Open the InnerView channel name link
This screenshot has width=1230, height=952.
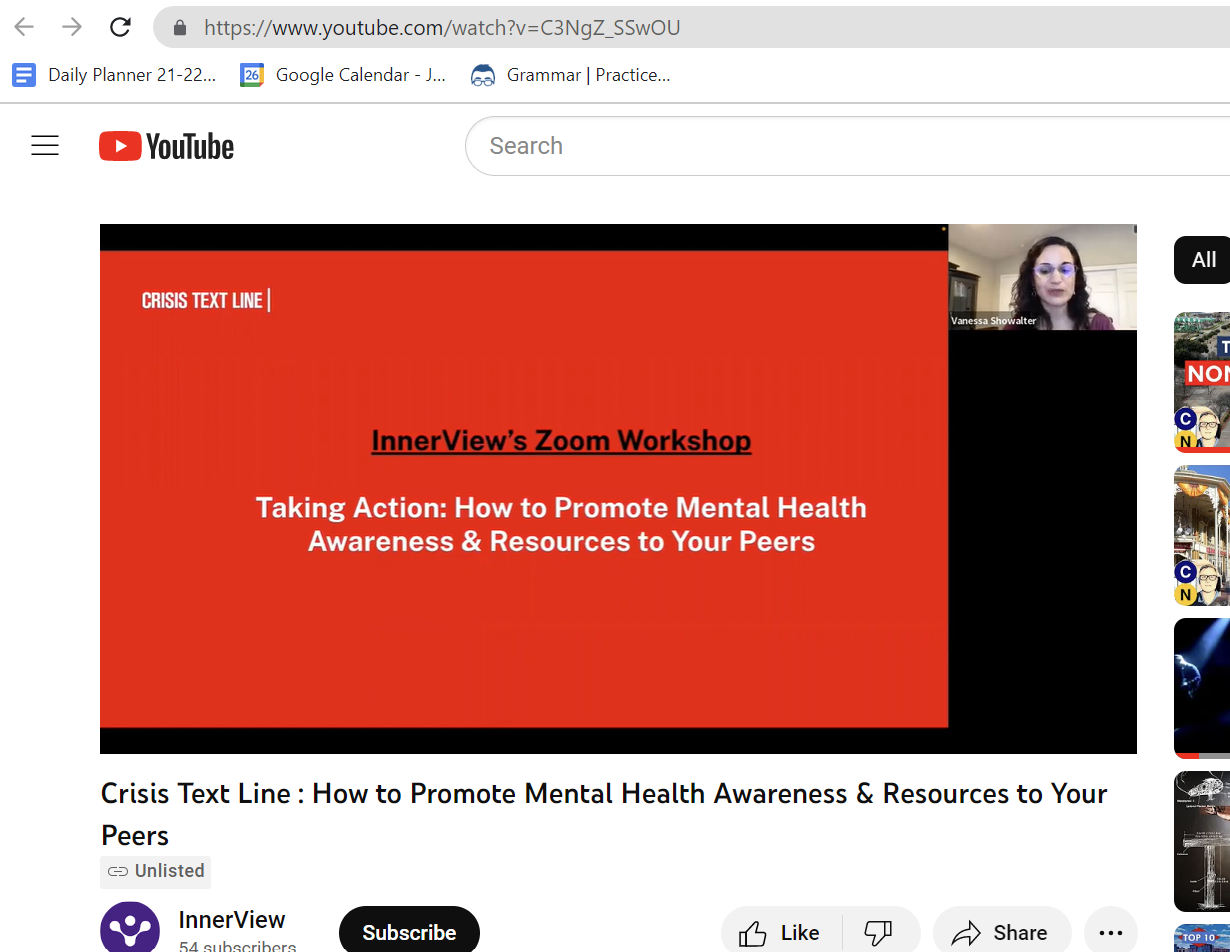pos(232,920)
